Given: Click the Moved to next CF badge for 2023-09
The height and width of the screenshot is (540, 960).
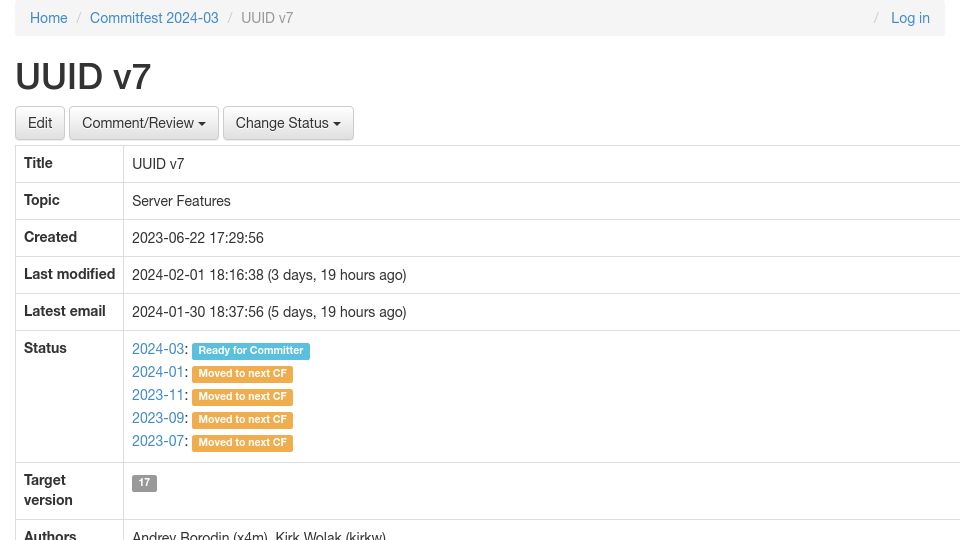Looking at the screenshot, I should 242,419.
